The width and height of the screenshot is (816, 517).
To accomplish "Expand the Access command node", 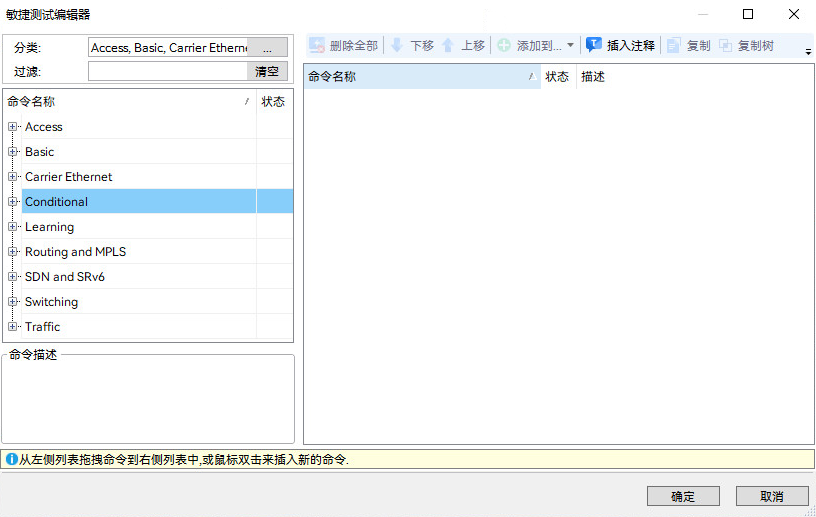I will (x=13, y=127).
